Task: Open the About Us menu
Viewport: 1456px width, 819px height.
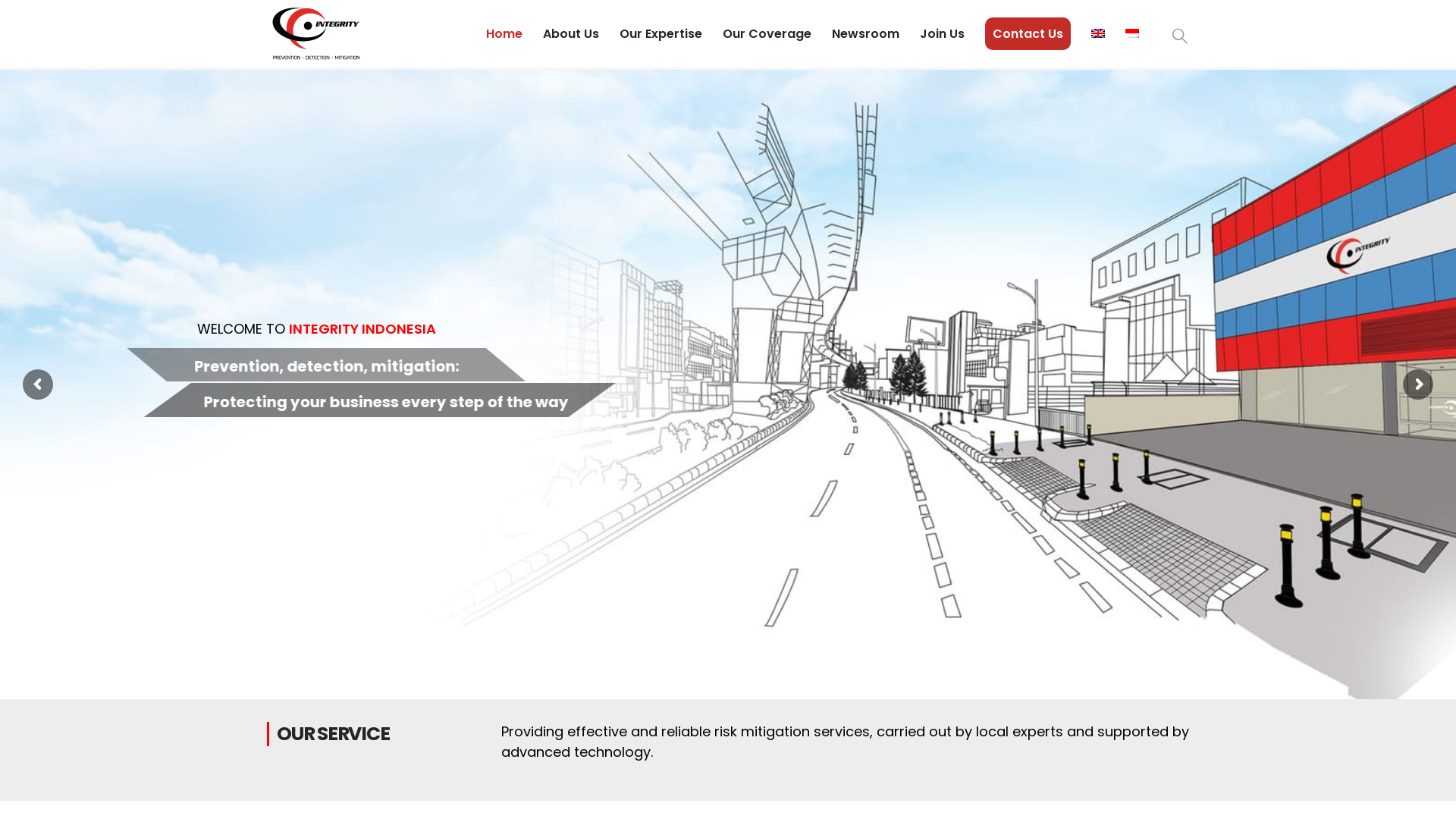Action: (571, 34)
